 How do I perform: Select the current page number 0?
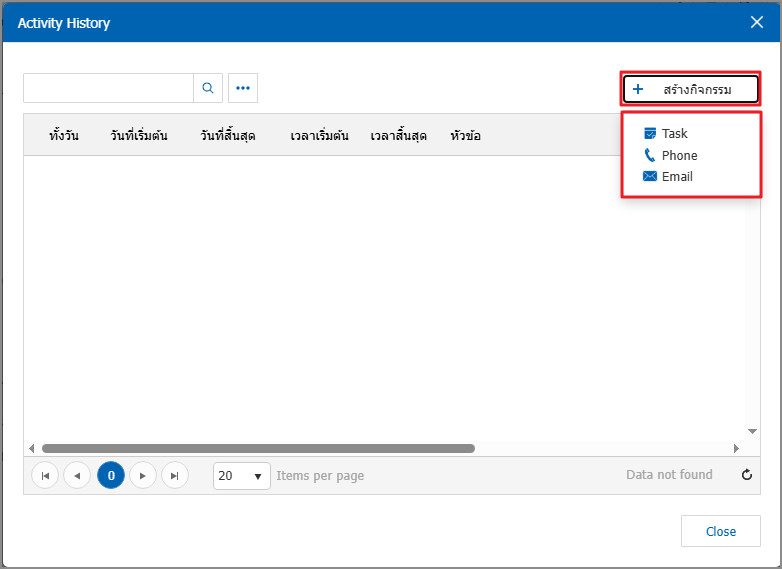(111, 476)
